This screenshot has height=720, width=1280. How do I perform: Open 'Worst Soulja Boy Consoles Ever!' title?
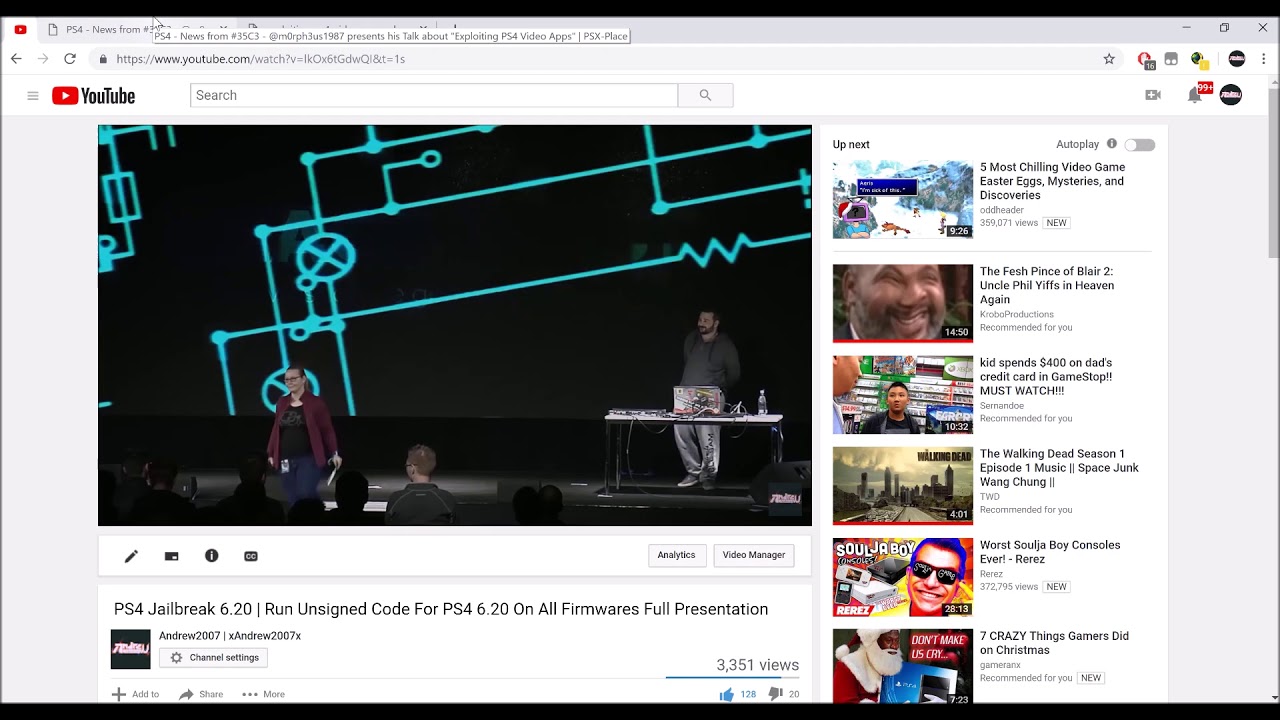[x=1050, y=552]
